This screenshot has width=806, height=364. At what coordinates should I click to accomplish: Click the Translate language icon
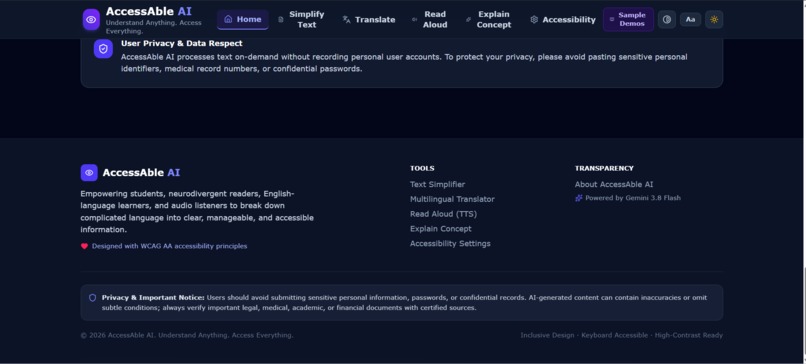(346, 20)
